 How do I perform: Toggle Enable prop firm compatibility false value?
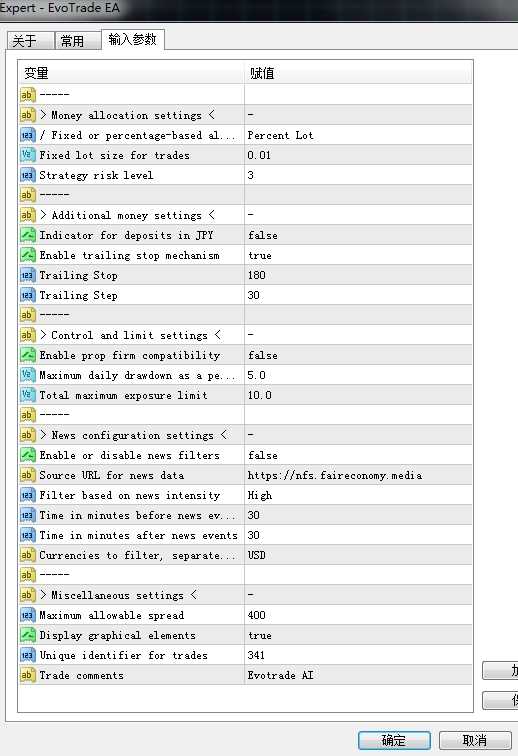358,355
